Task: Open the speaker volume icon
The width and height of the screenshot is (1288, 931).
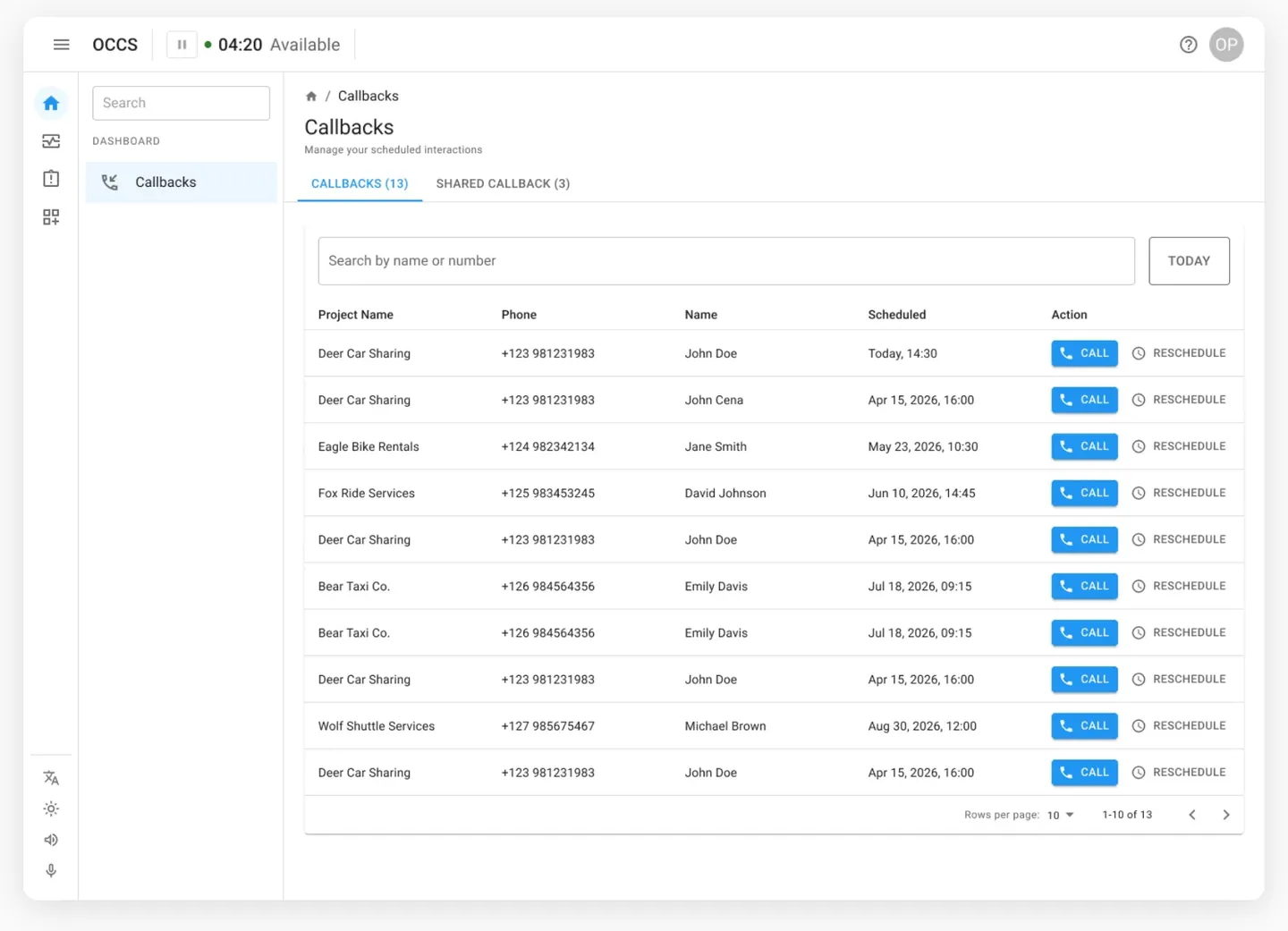Action: (51, 840)
